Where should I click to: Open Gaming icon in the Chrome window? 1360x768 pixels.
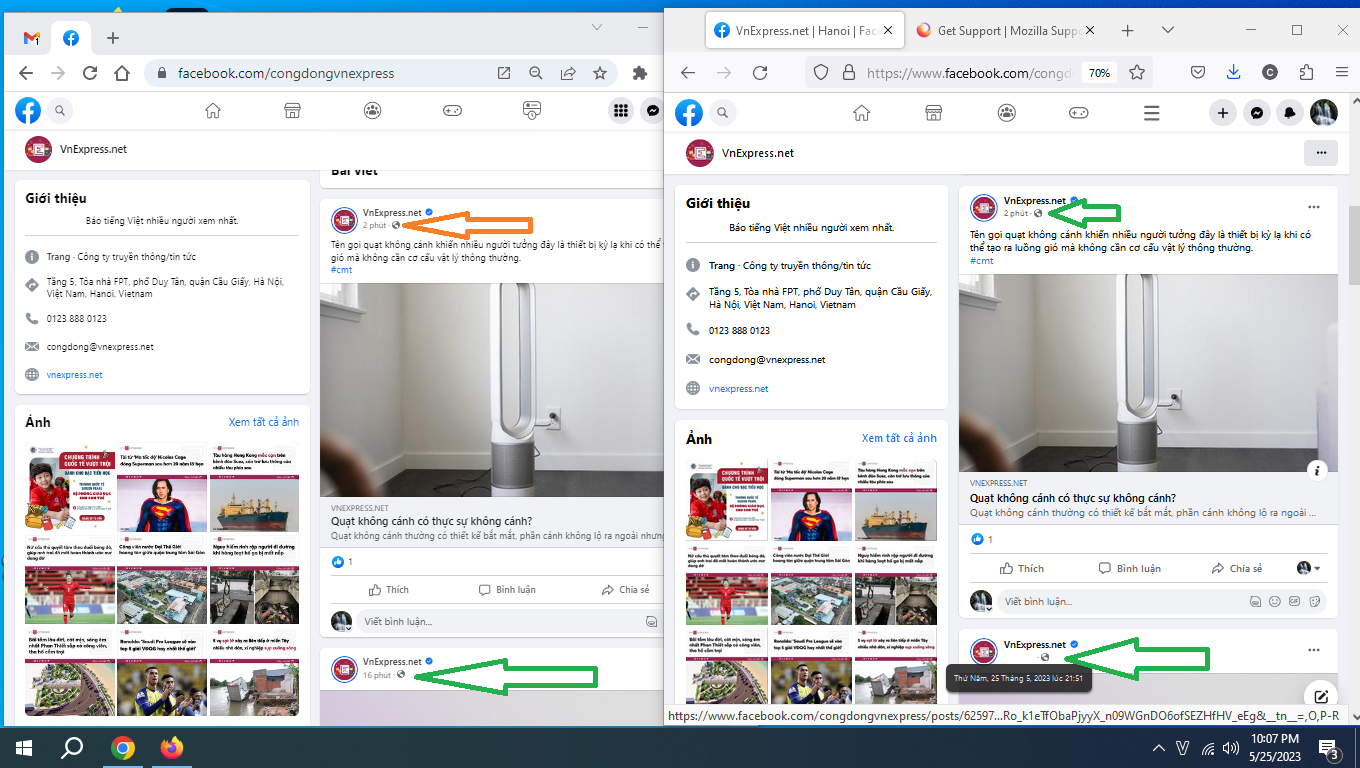coord(452,111)
